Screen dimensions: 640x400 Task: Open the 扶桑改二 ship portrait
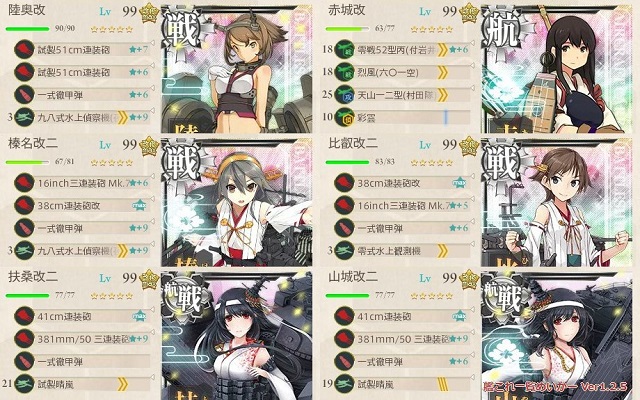[x=237, y=336]
